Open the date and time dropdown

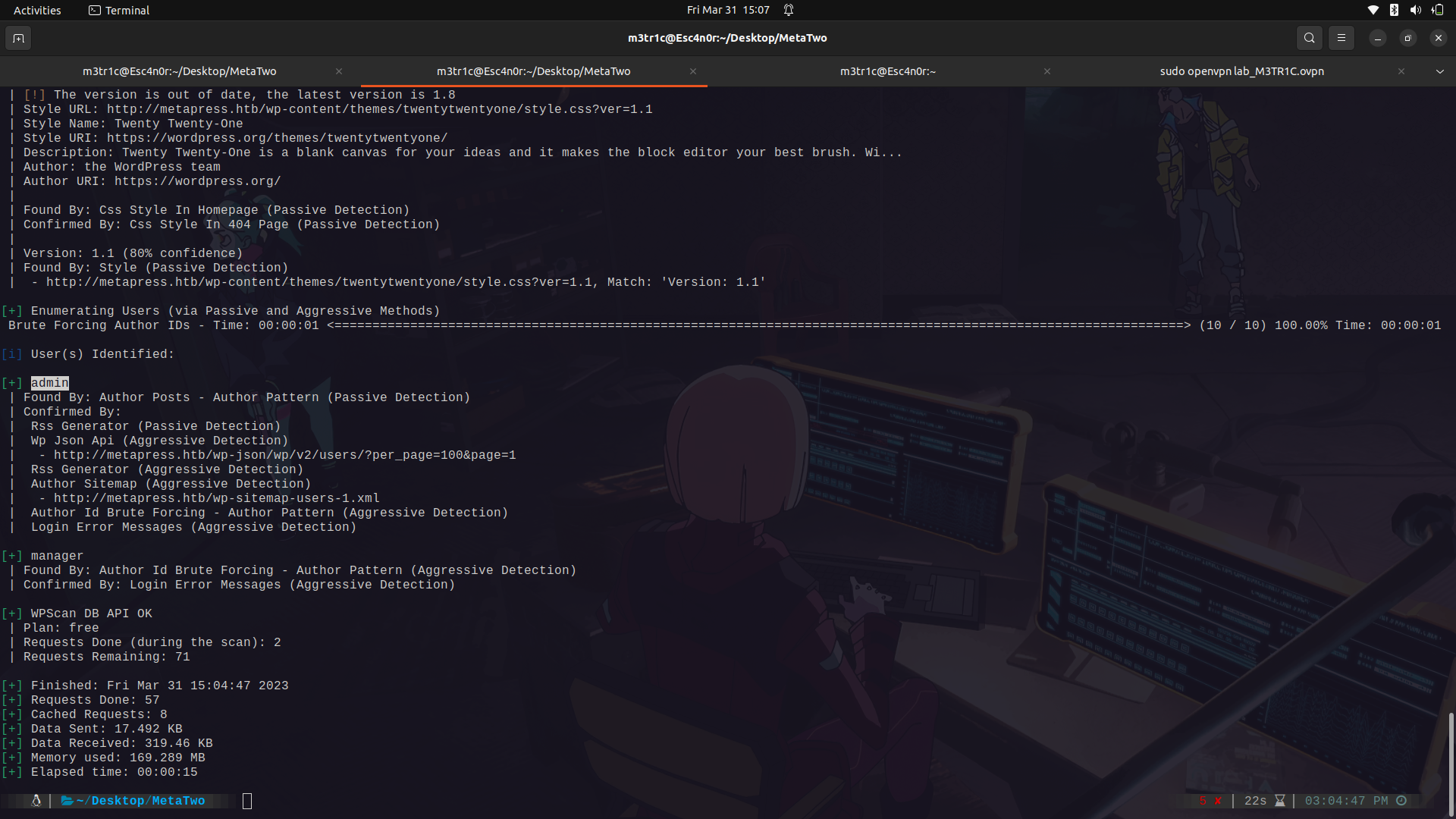(727, 10)
